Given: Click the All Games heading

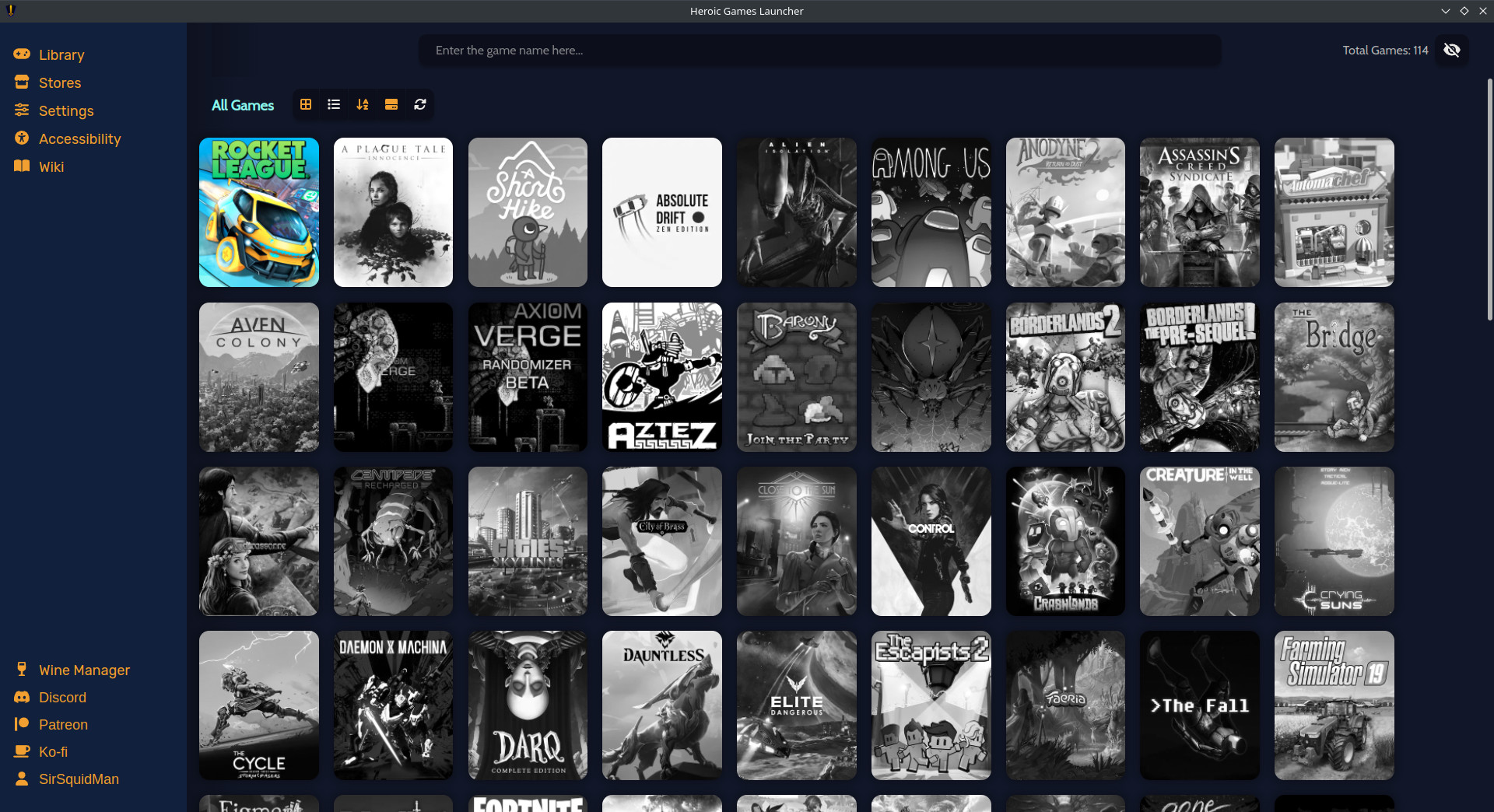Looking at the screenshot, I should (243, 105).
